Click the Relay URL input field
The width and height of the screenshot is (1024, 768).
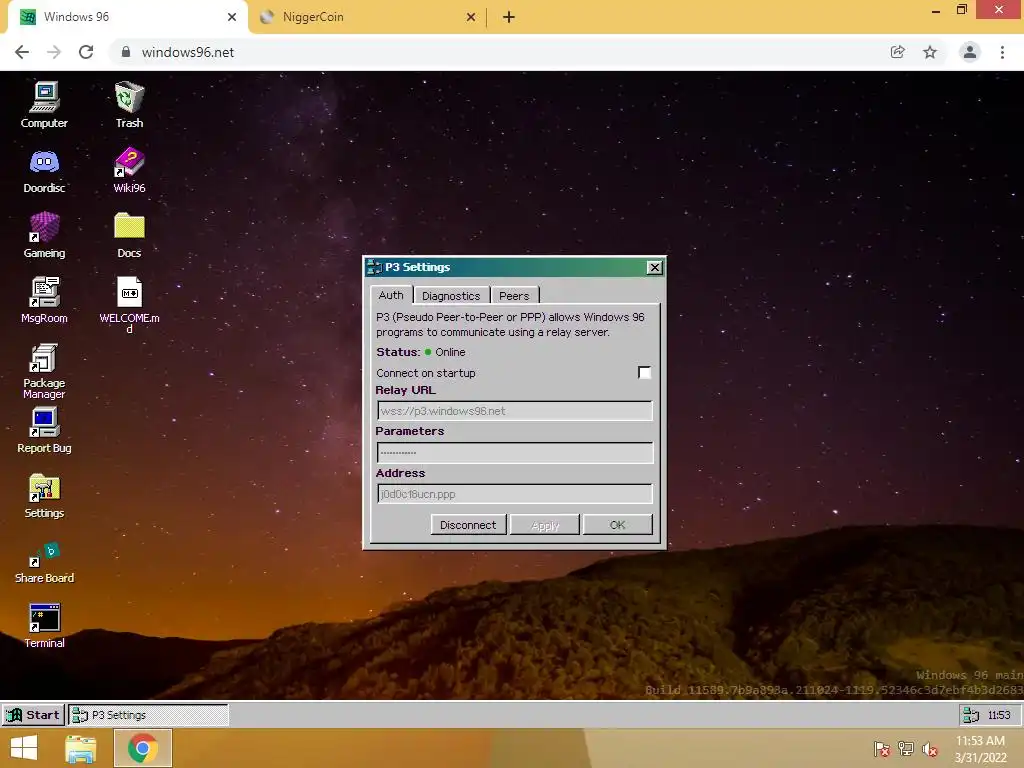pos(515,411)
